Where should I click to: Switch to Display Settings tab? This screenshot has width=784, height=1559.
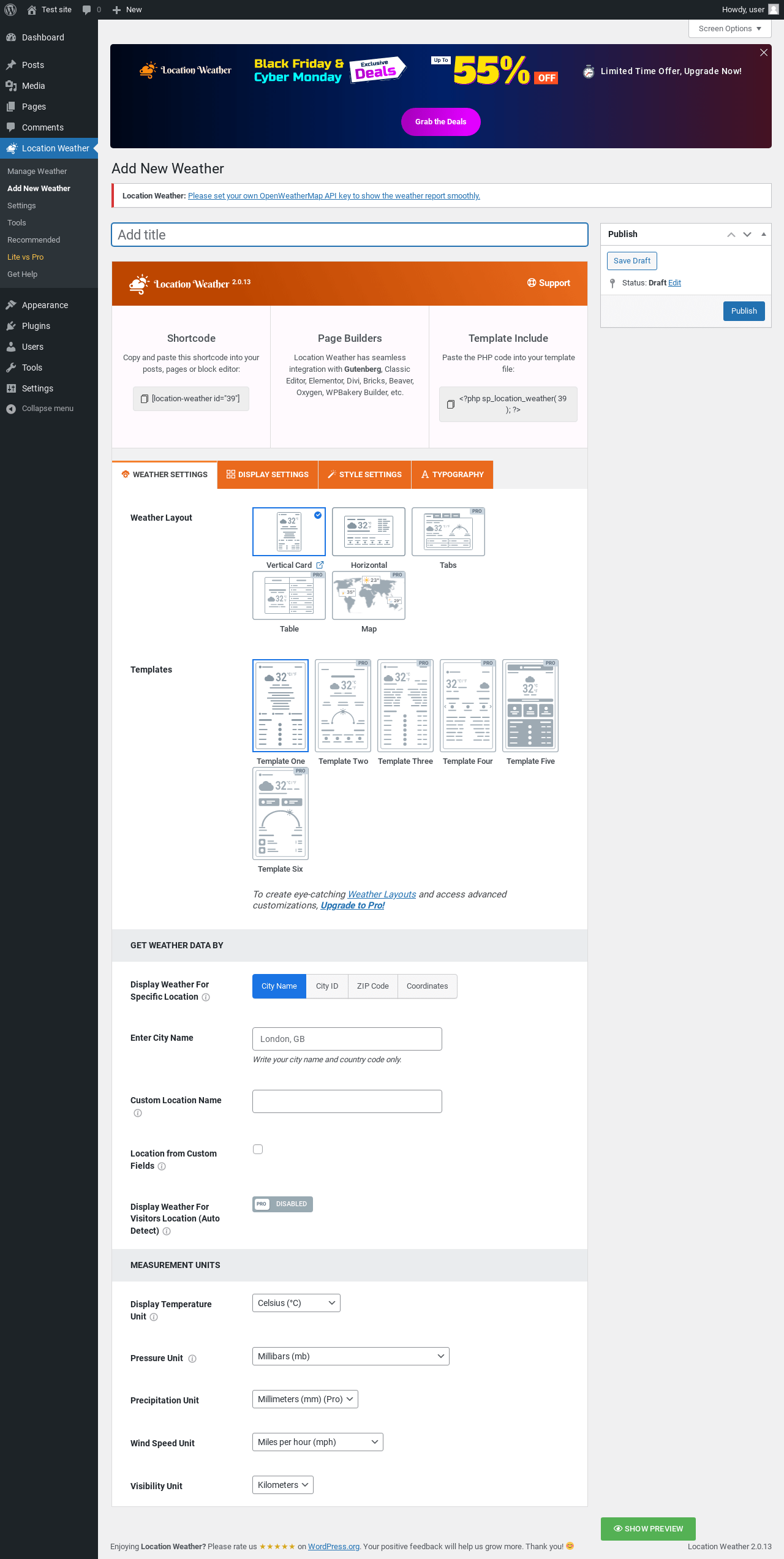tap(268, 475)
